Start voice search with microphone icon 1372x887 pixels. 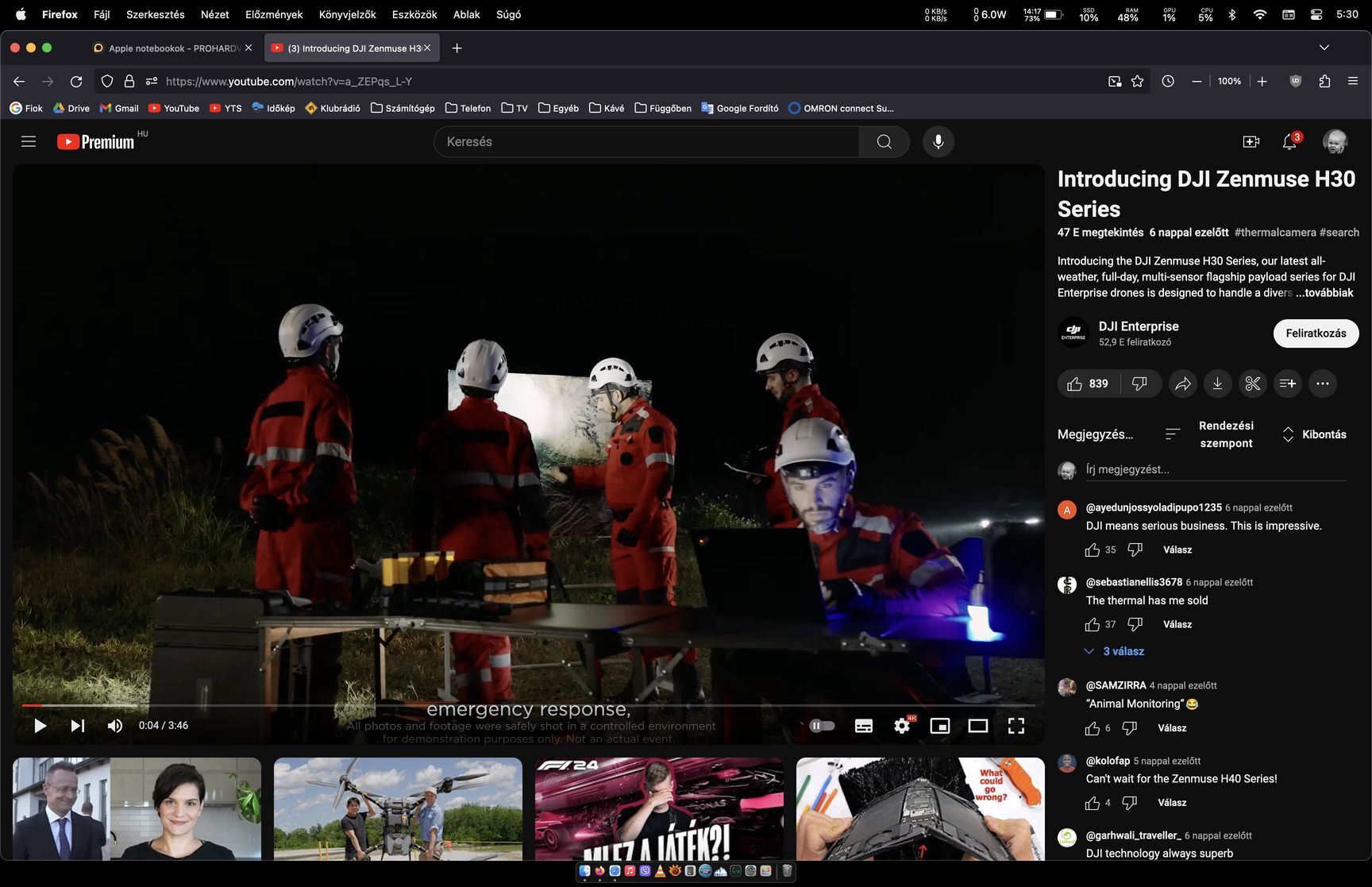pyautogui.click(x=938, y=141)
